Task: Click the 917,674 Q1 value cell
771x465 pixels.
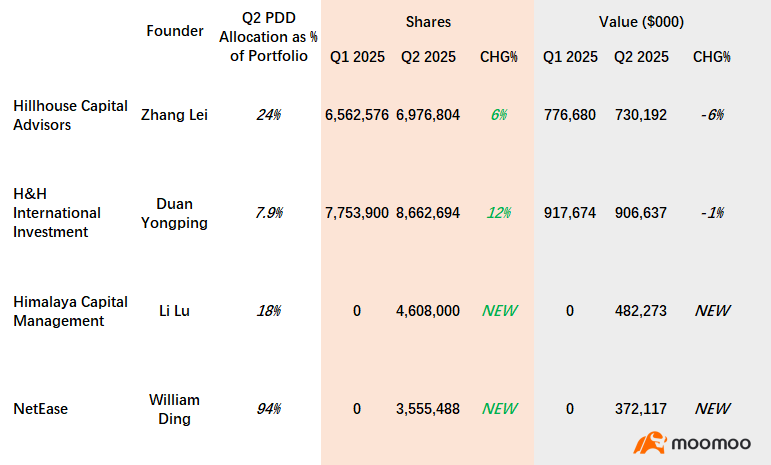Action: click(x=569, y=212)
